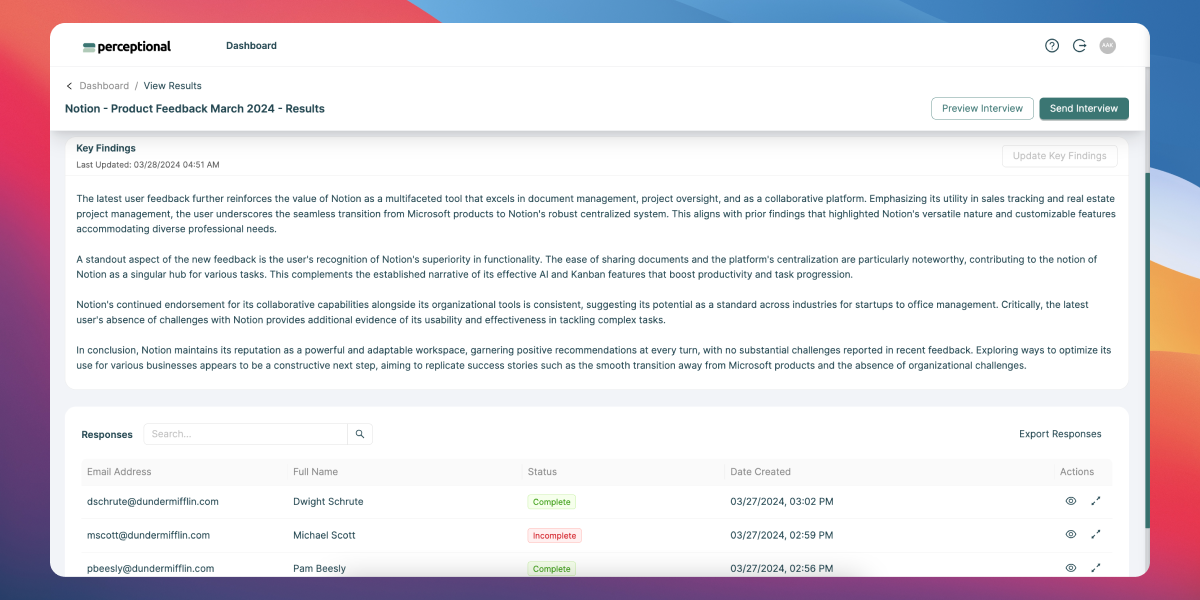Click the Key Findings heading
The image size is (1200, 600).
(x=106, y=148)
